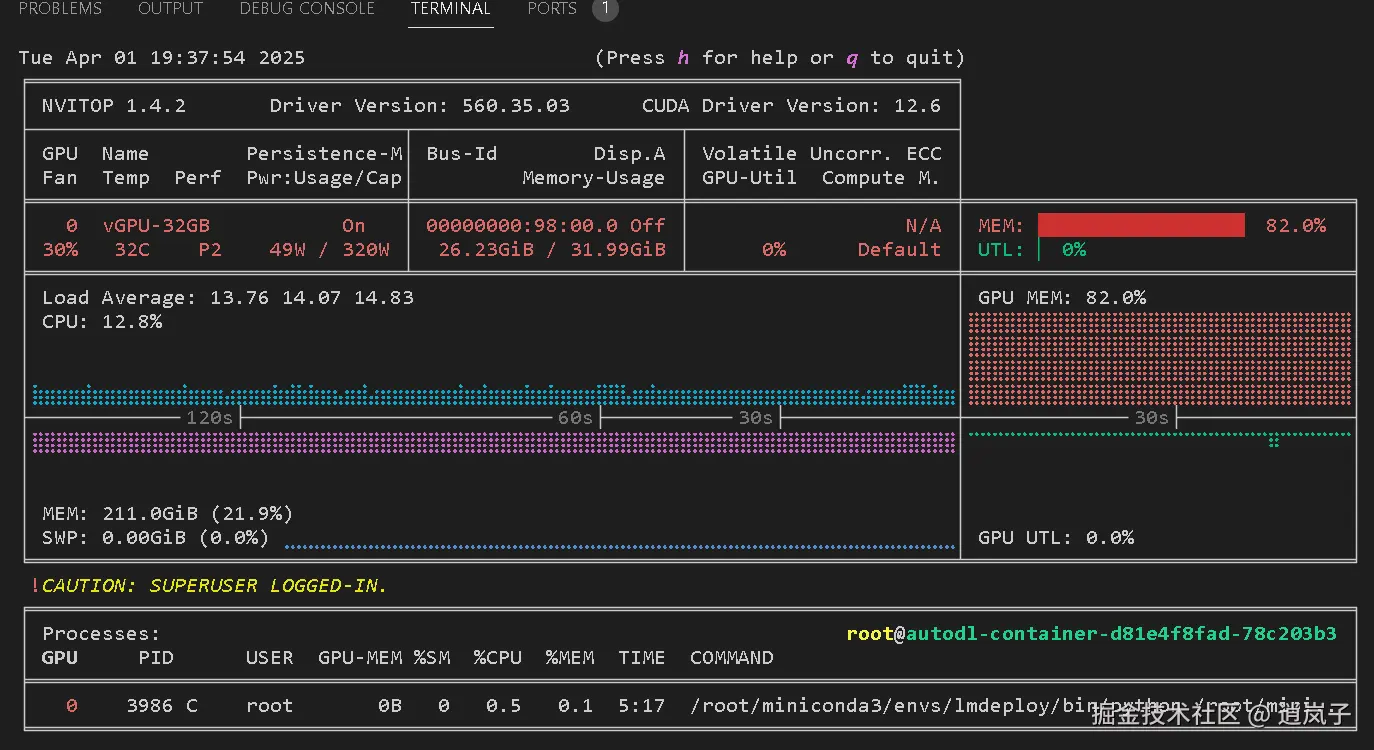
Task: Click the 120s timeline marker
Action: pos(209,417)
